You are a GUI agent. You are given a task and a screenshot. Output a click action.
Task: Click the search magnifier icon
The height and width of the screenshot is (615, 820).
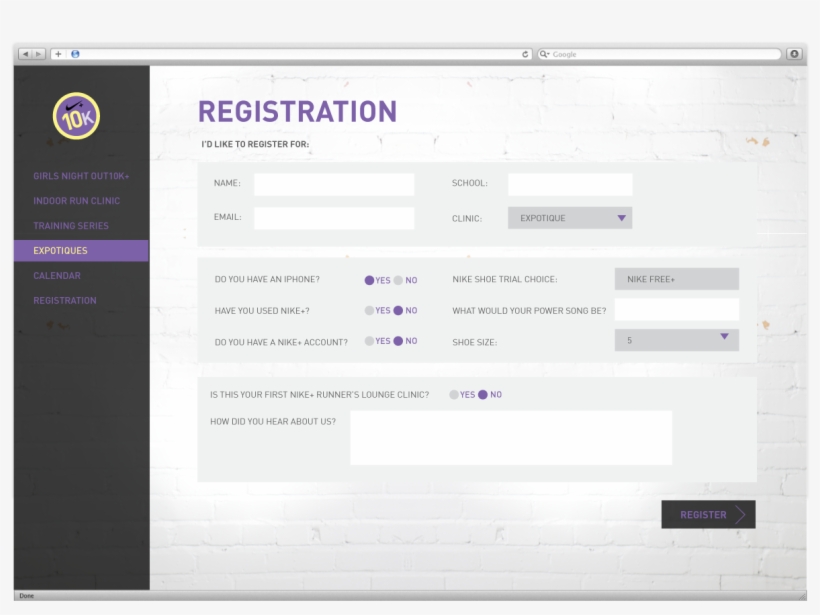[x=544, y=54]
